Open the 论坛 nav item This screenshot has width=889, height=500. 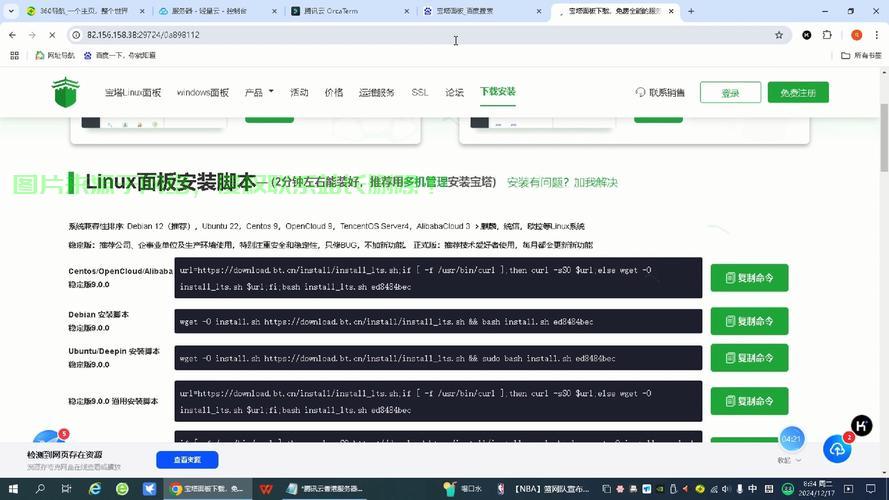(454, 92)
